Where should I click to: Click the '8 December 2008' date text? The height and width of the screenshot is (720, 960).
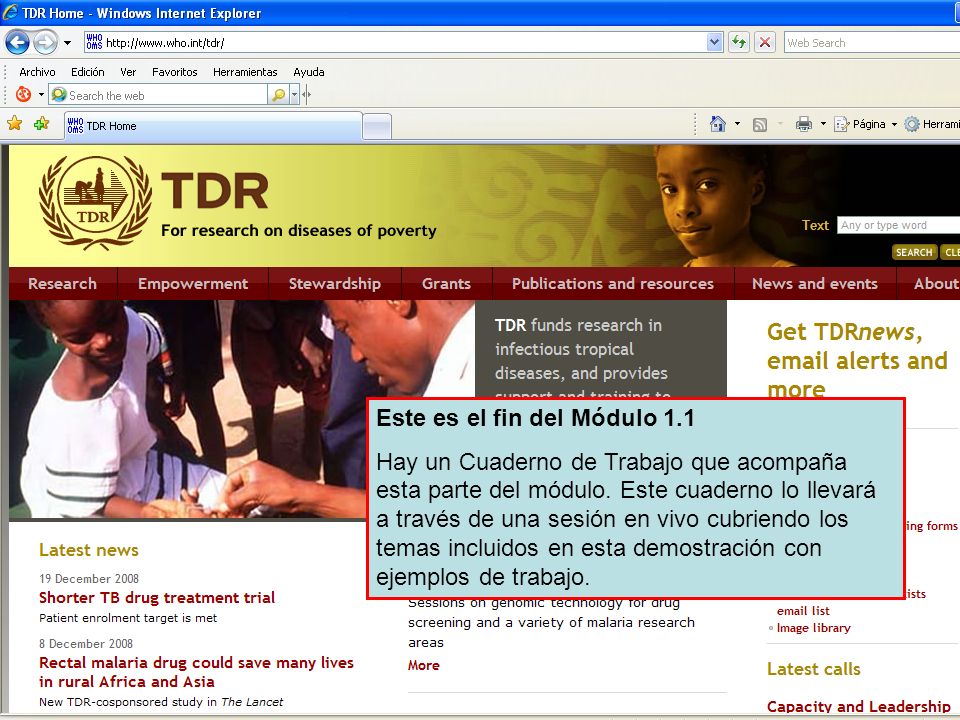pos(86,643)
